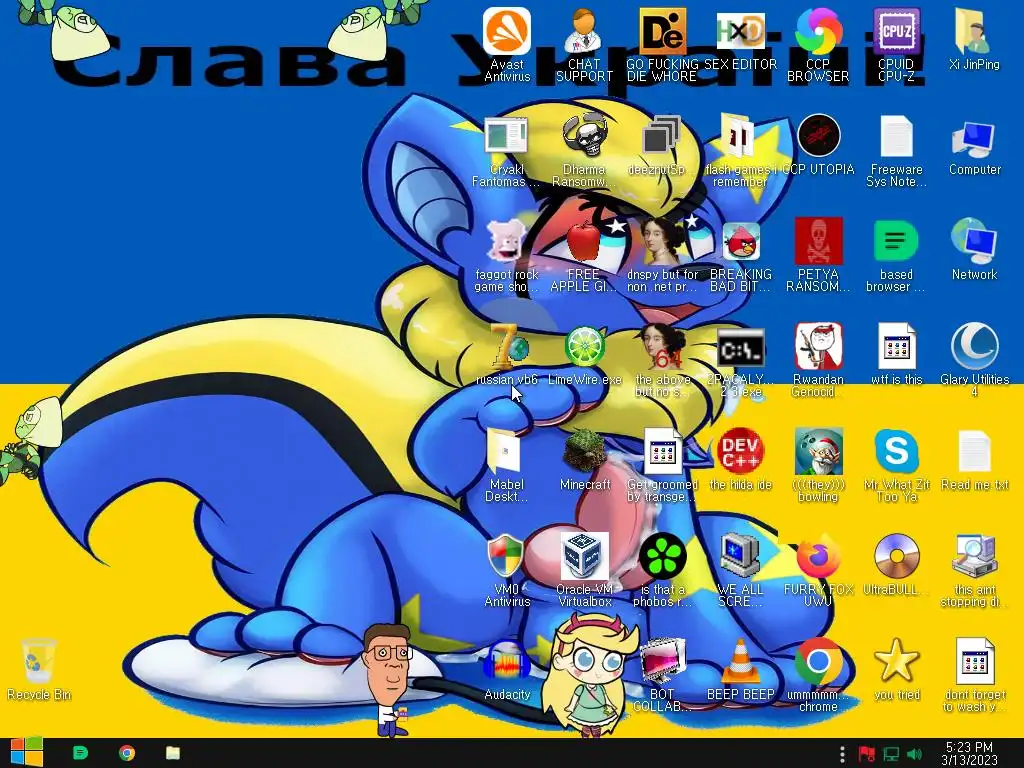1024x768 pixels.
Task: Open the network tray icon
Action: [x=891, y=754]
